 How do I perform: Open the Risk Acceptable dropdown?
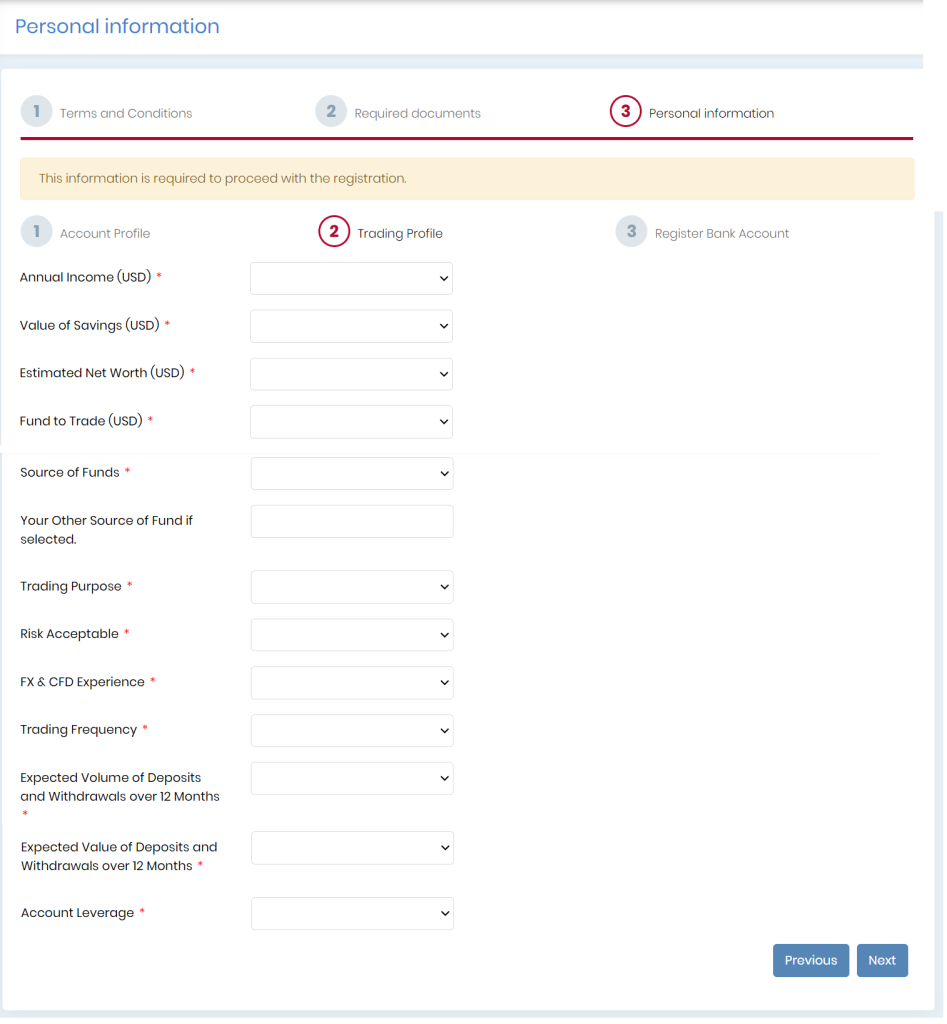coord(352,635)
